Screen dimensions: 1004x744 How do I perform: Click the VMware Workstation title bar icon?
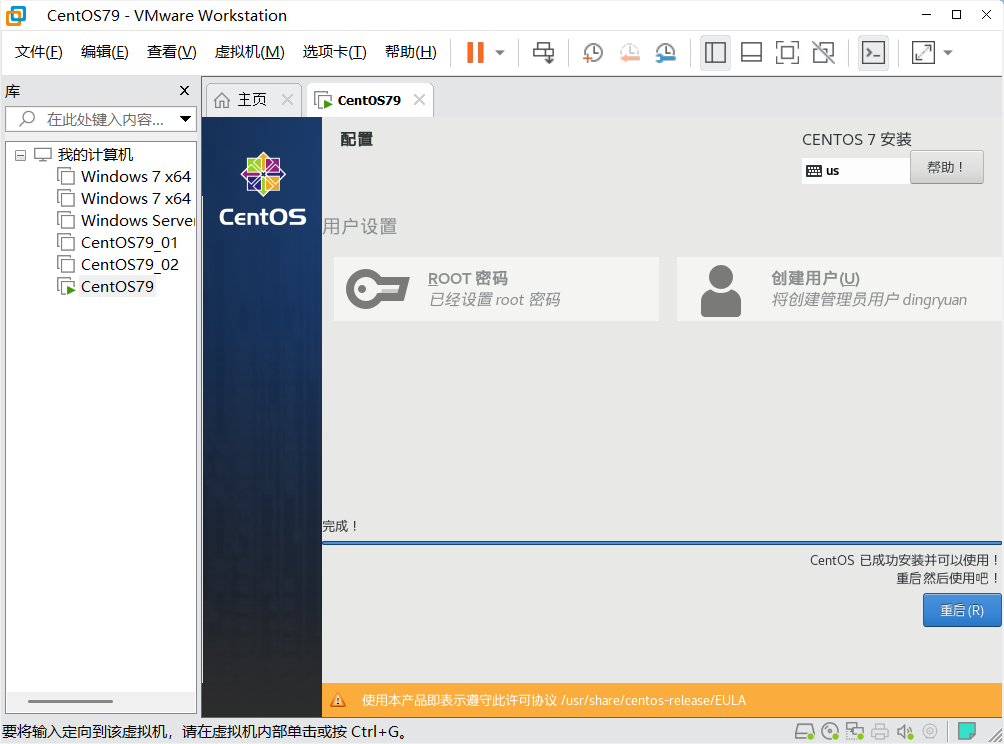point(16,15)
